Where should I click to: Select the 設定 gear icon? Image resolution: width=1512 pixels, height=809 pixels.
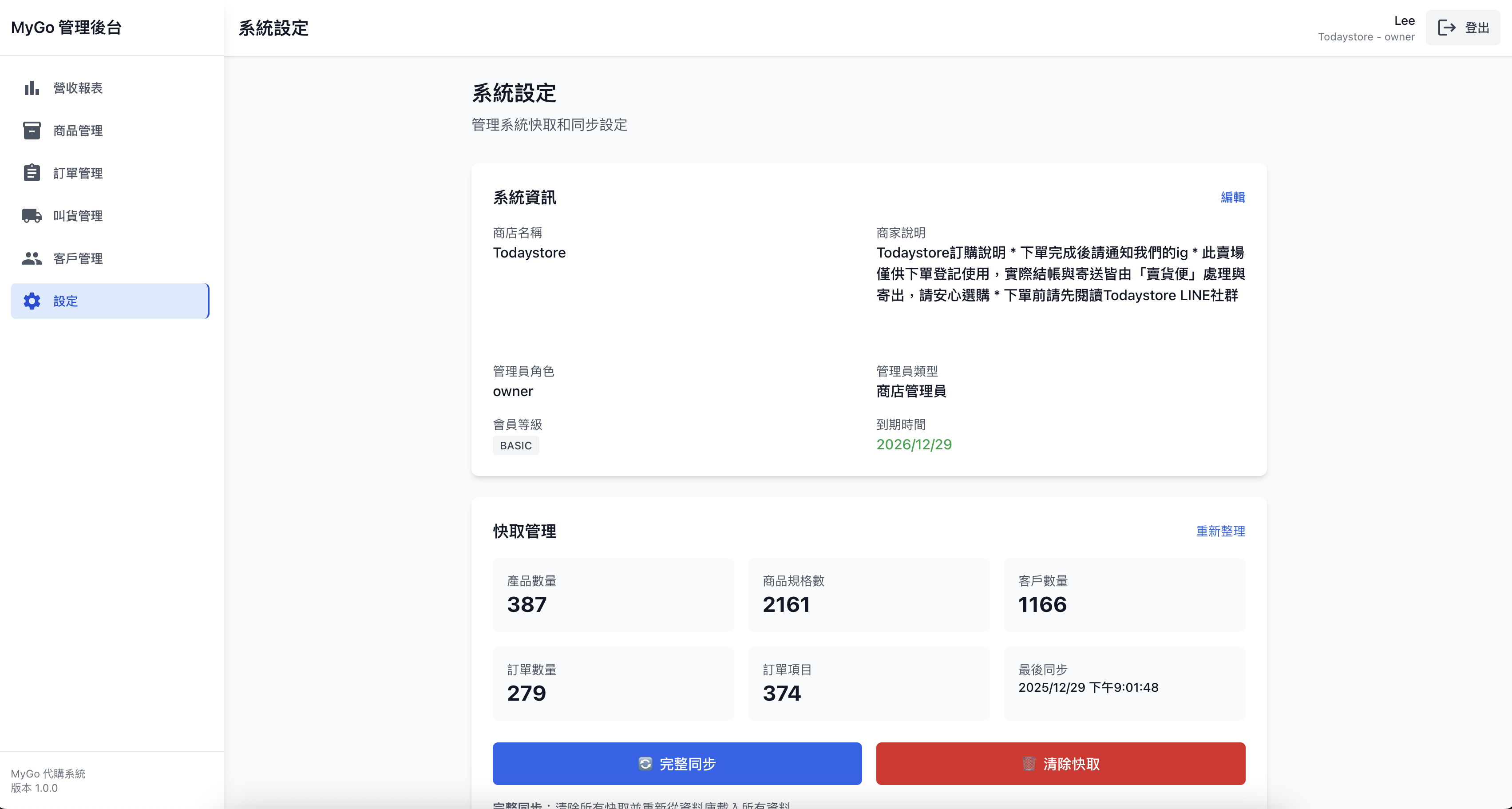[31, 301]
